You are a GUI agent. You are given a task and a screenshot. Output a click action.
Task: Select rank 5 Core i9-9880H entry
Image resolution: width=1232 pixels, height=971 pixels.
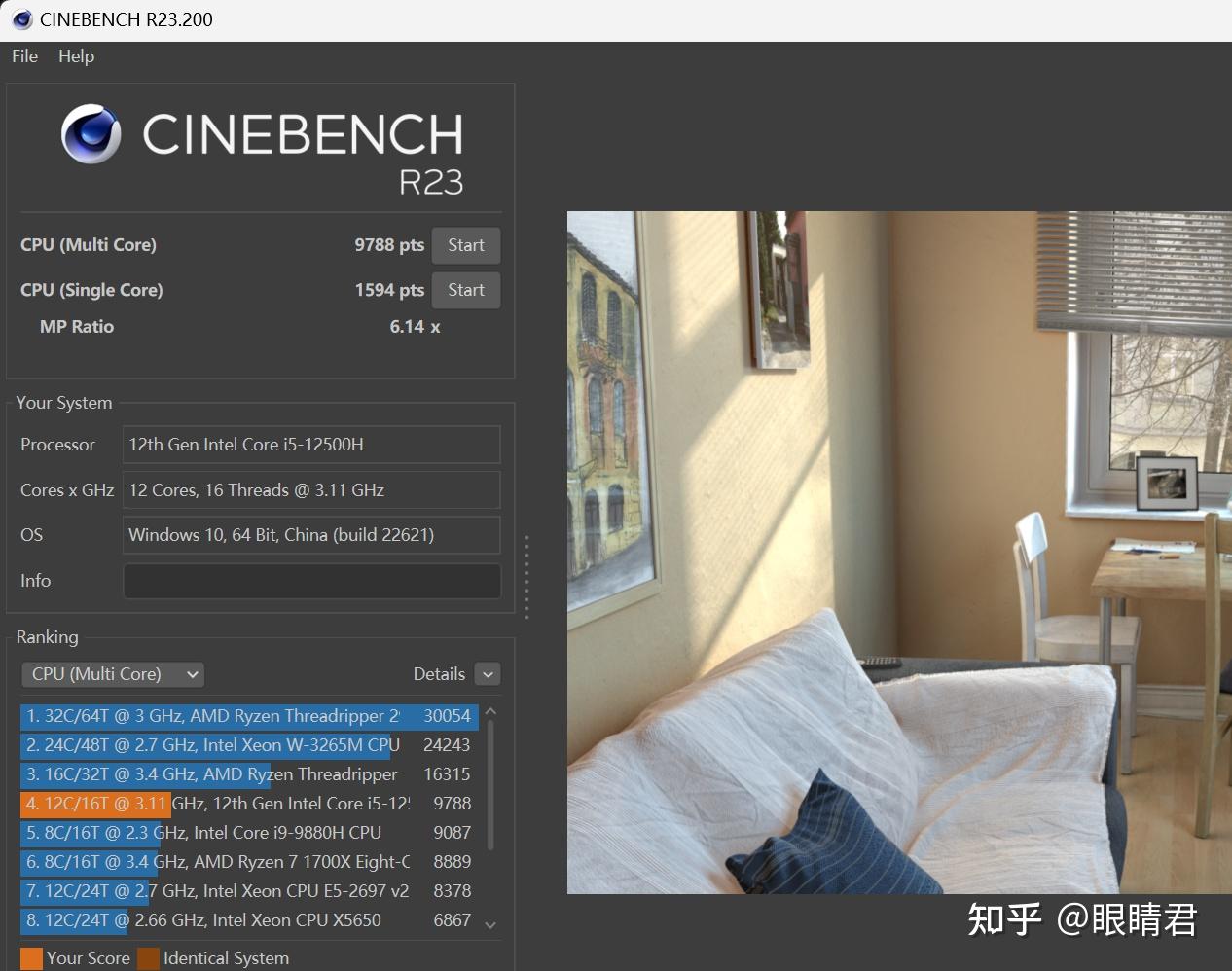point(249,833)
